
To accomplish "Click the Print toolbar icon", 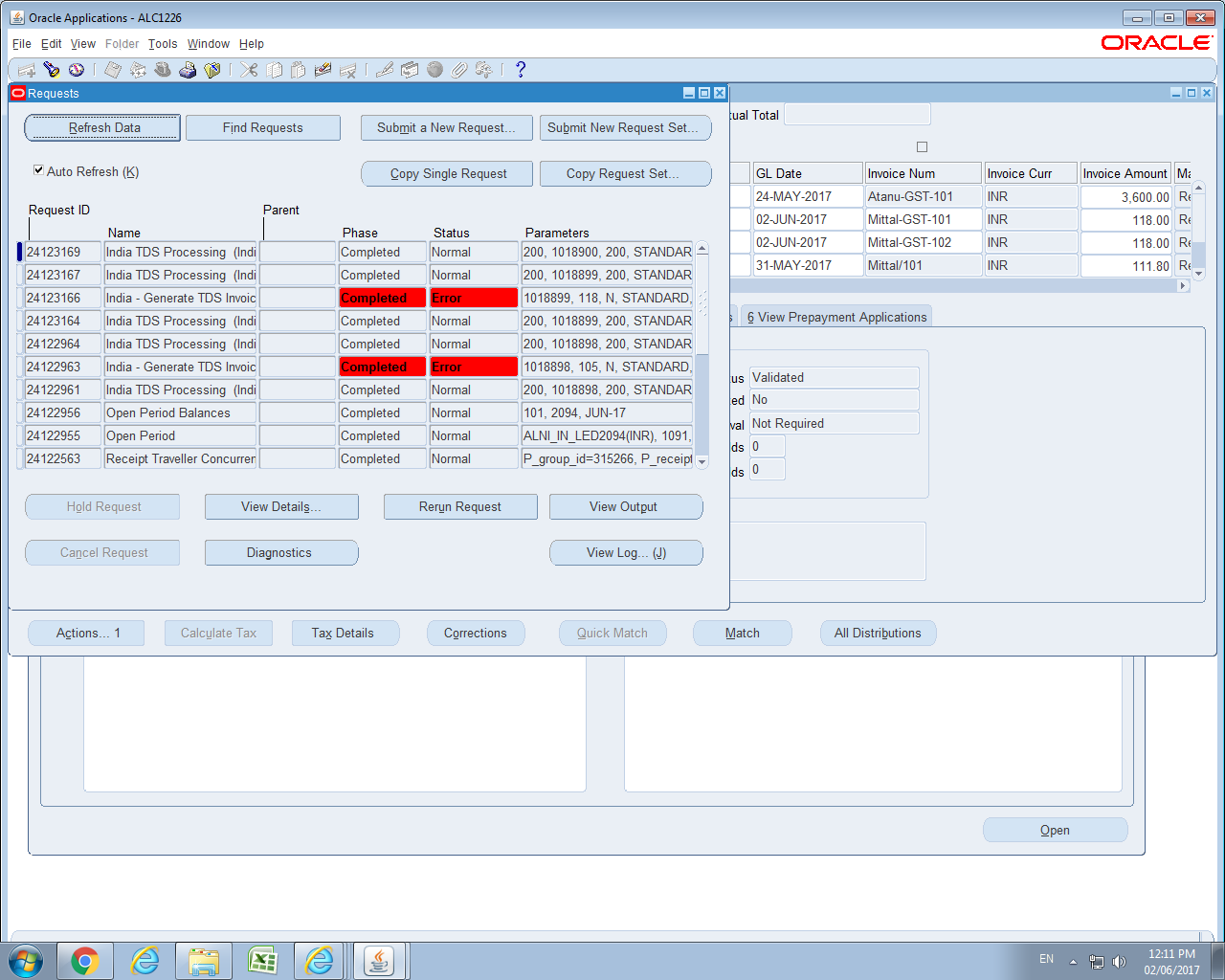I will coord(188,69).
